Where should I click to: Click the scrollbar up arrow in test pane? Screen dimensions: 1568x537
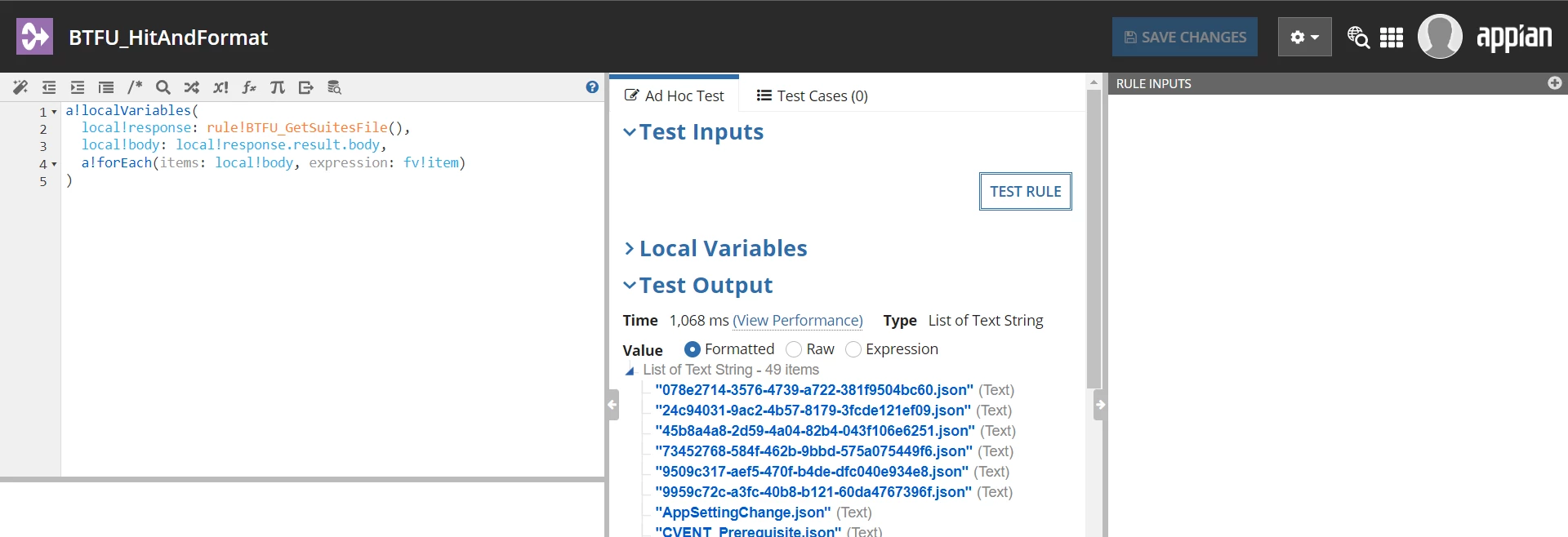1094,82
